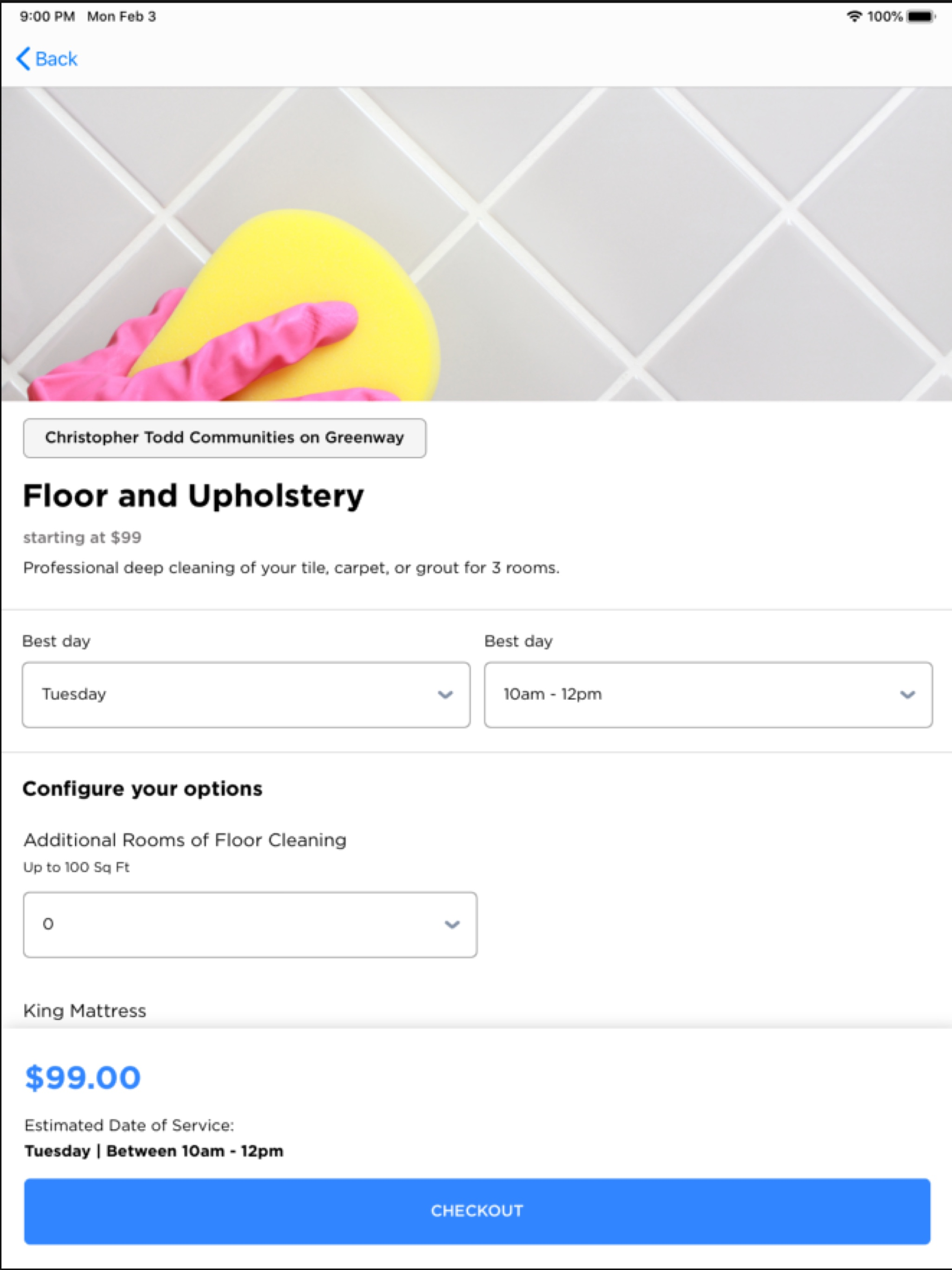Tap the sponge cleaning header image
This screenshot has height=1270, width=952.
pyautogui.click(x=476, y=244)
